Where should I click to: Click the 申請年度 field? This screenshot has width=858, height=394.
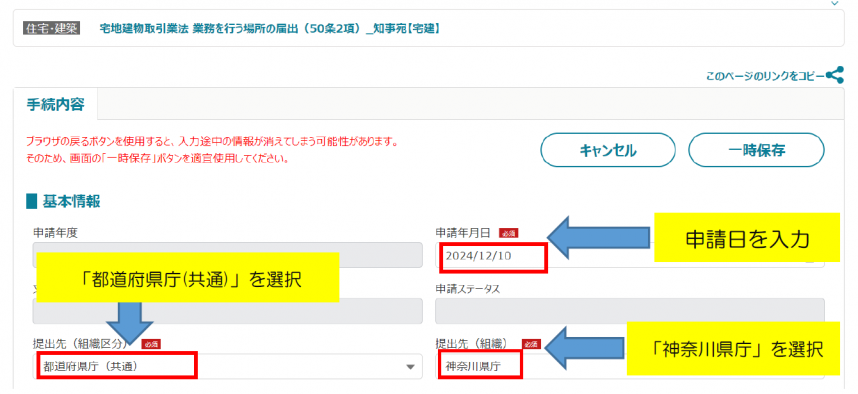point(228,255)
